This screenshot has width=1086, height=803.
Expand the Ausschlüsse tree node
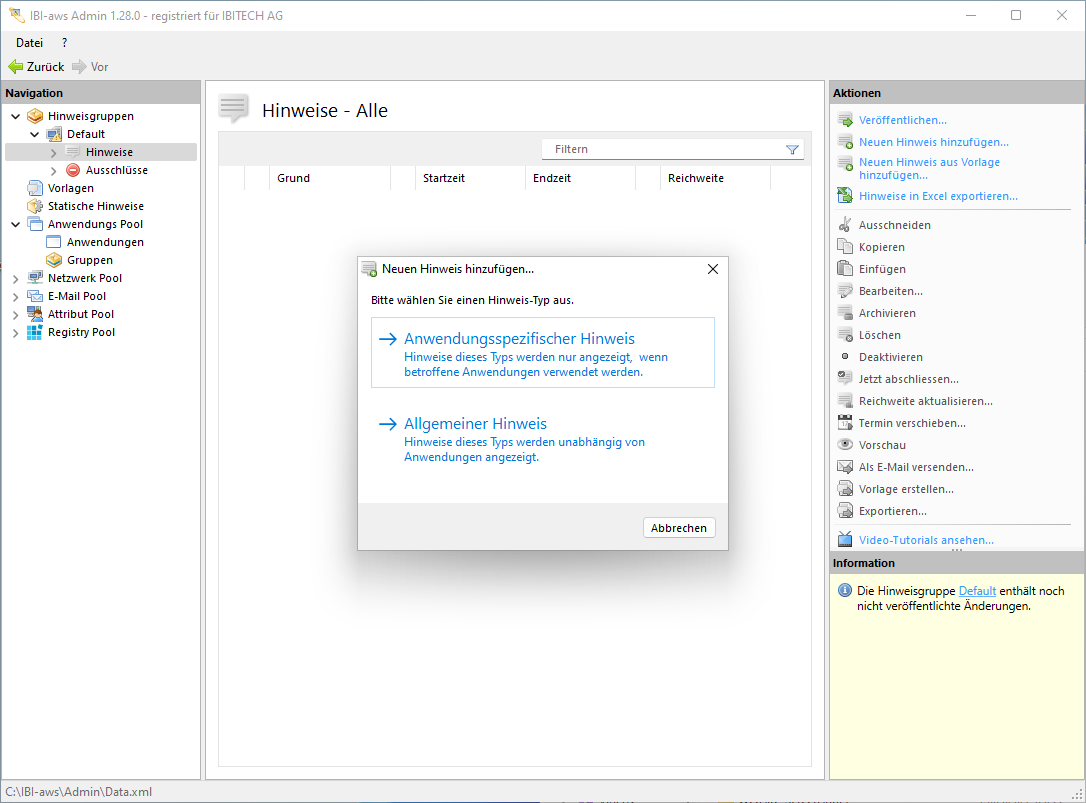pos(54,170)
